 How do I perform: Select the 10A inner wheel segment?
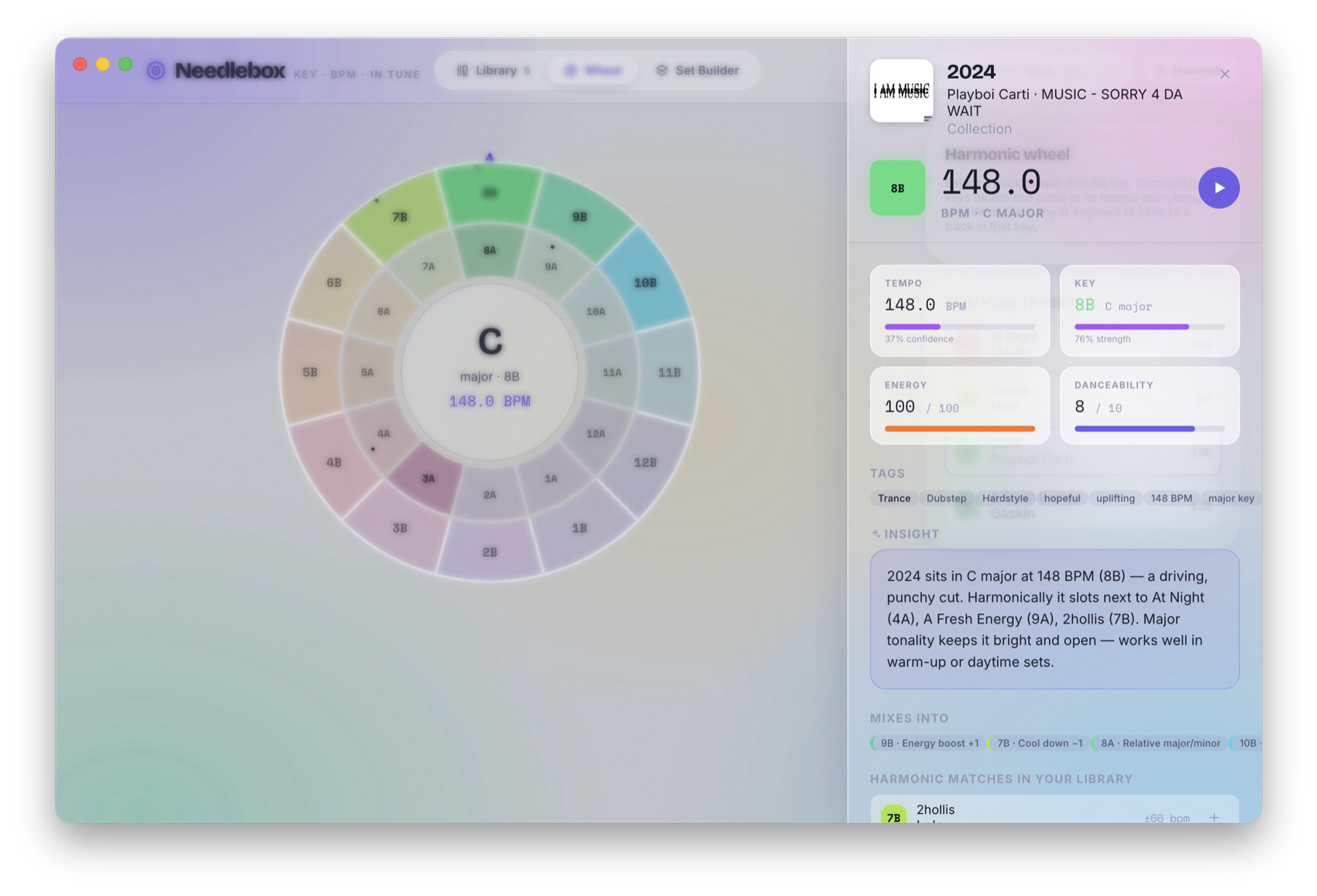coord(596,311)
